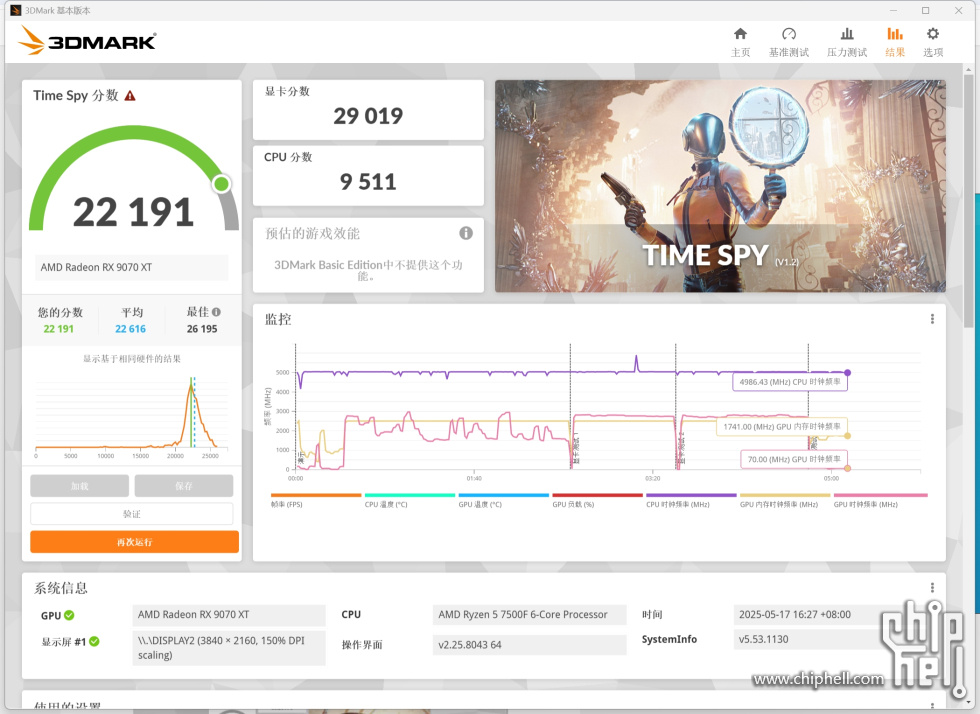Image resolution: width=980 pixels, height=714 pixels.
Task: Click the 最佳 score 26 195
Action: (x=202, y=329)
